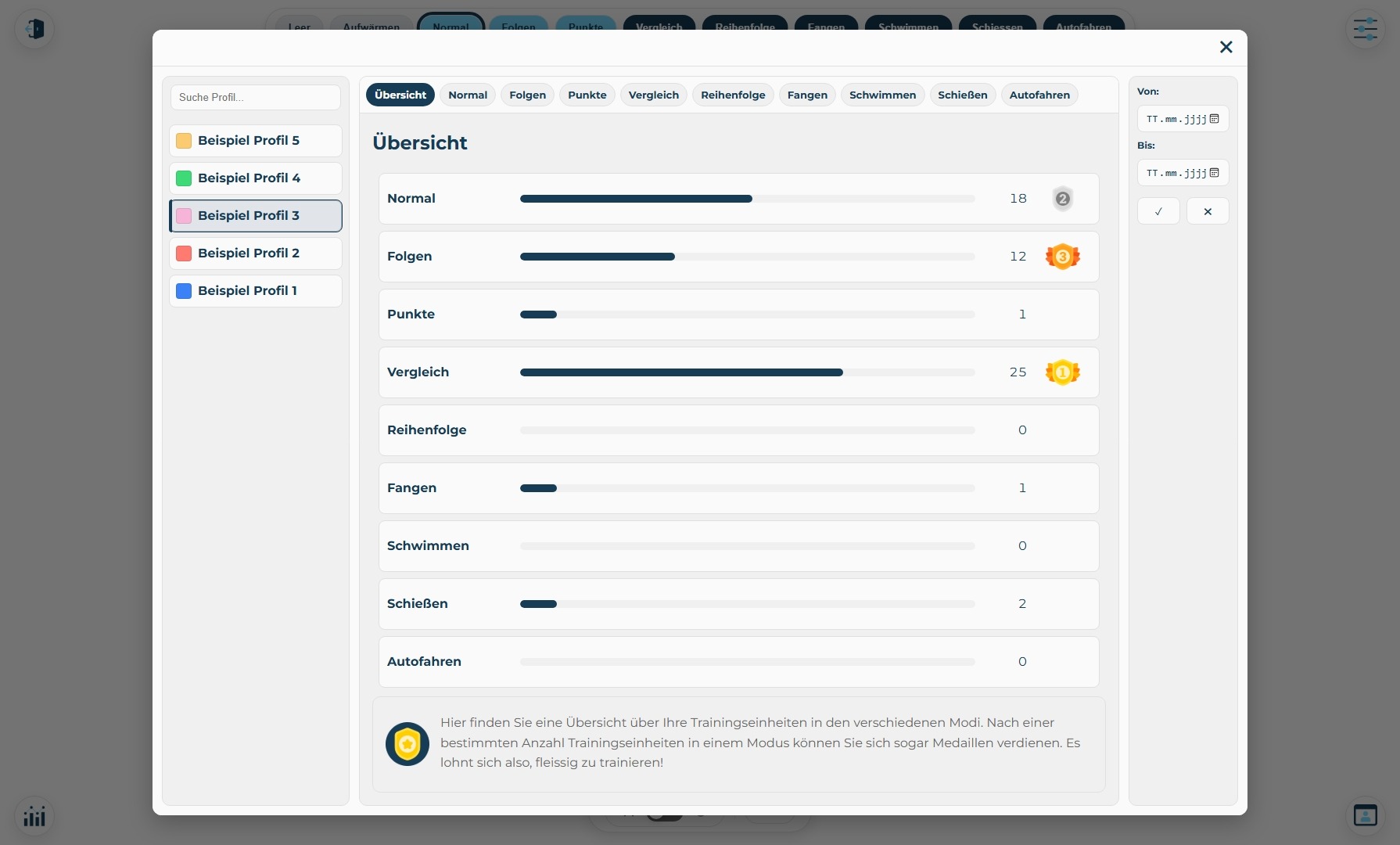The image size is (1400, 845).
Task: Click the shield badge icon in info box
Action: pyautogui.click(x=407, y=743)
